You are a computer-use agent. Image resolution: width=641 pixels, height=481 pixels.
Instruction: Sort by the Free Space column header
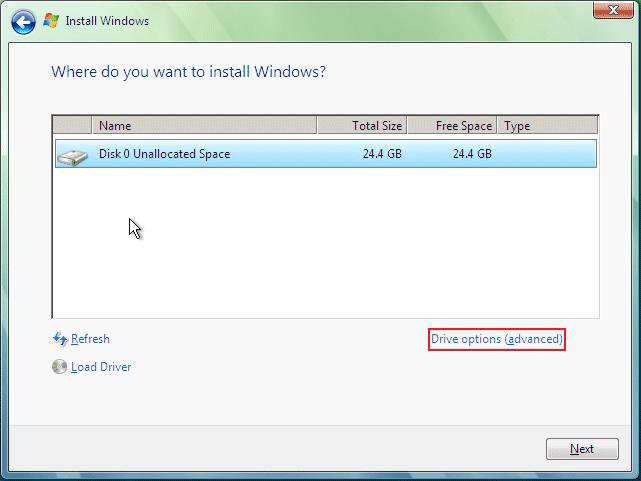point(452,125)
